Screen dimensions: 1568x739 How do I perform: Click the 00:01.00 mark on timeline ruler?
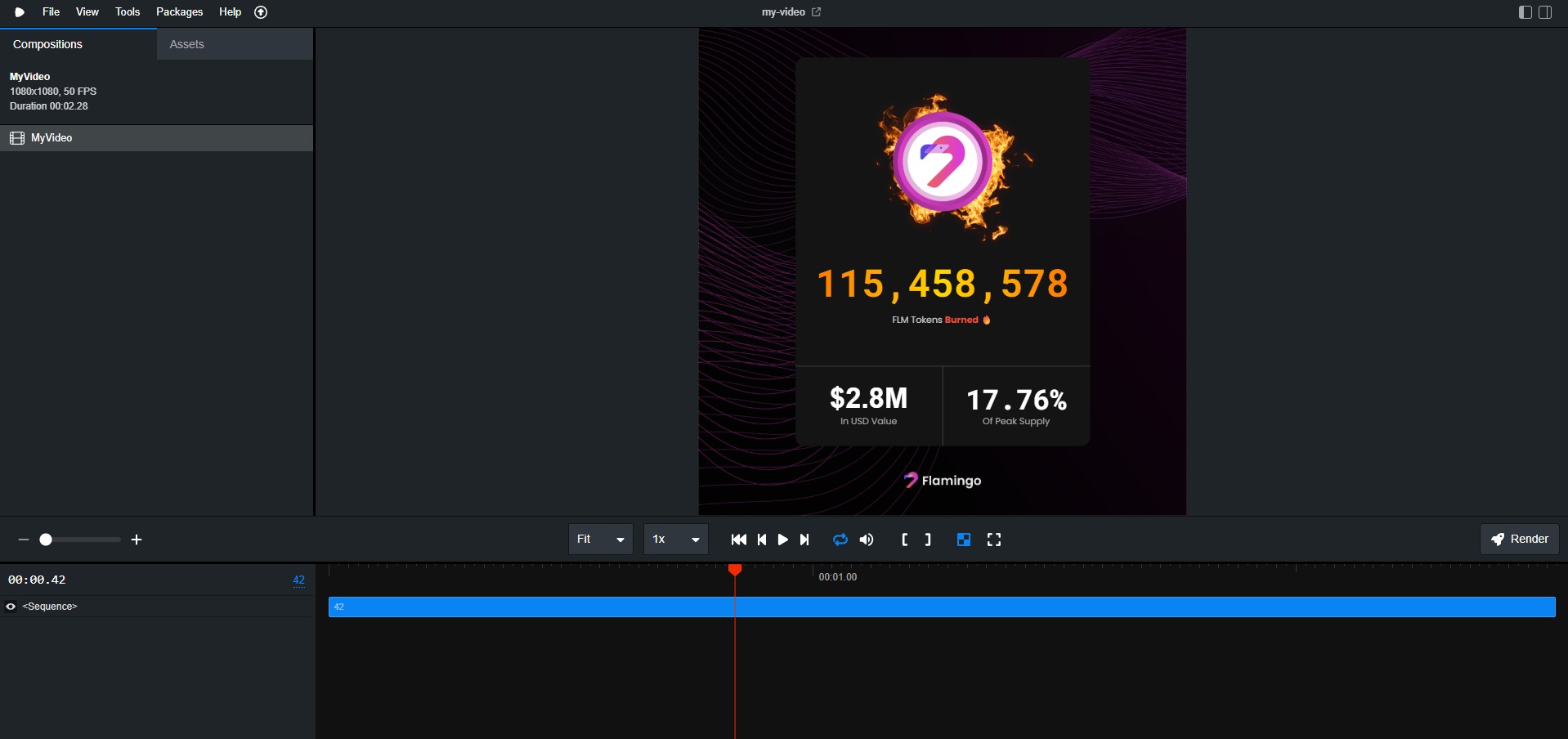[x=838, y=577]
